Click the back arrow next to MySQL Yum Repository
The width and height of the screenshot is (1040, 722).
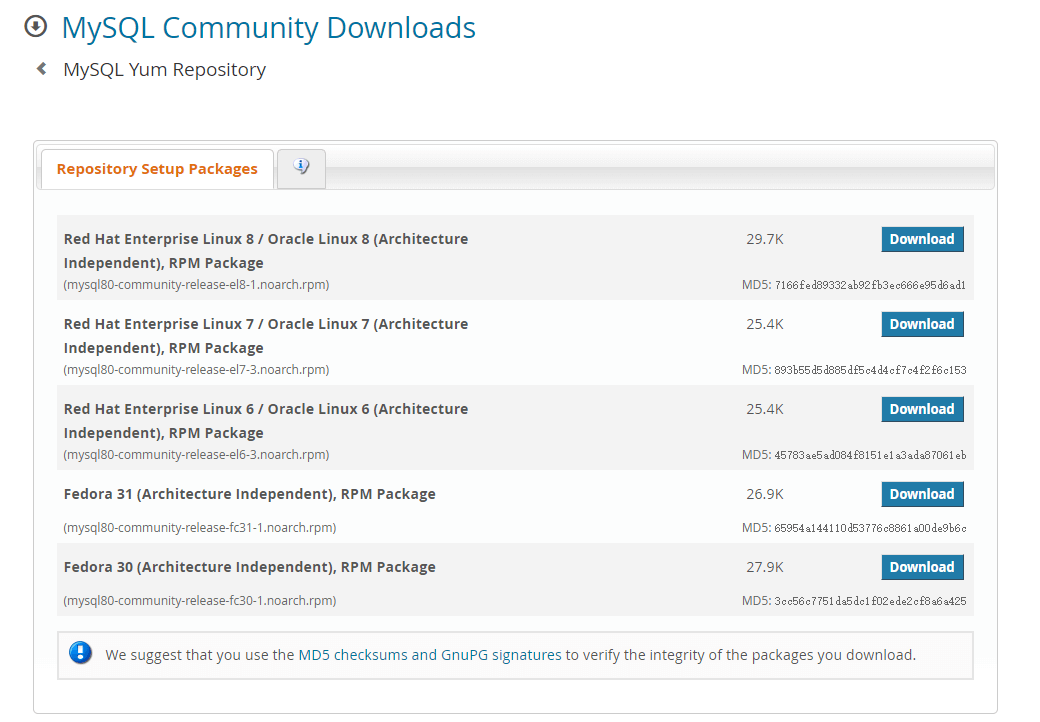click(41, 68)
